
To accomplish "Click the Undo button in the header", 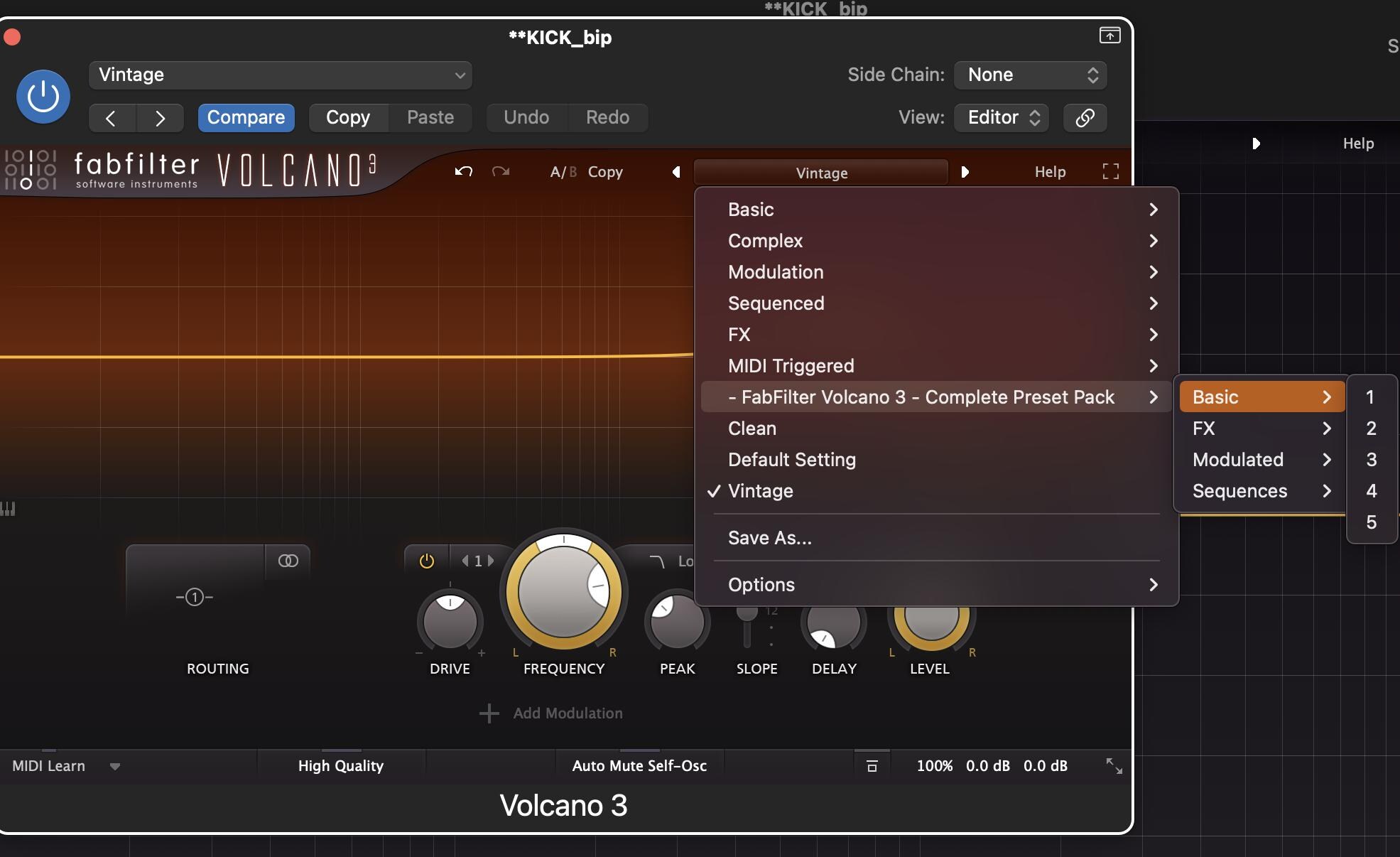I will pos(526,118).
